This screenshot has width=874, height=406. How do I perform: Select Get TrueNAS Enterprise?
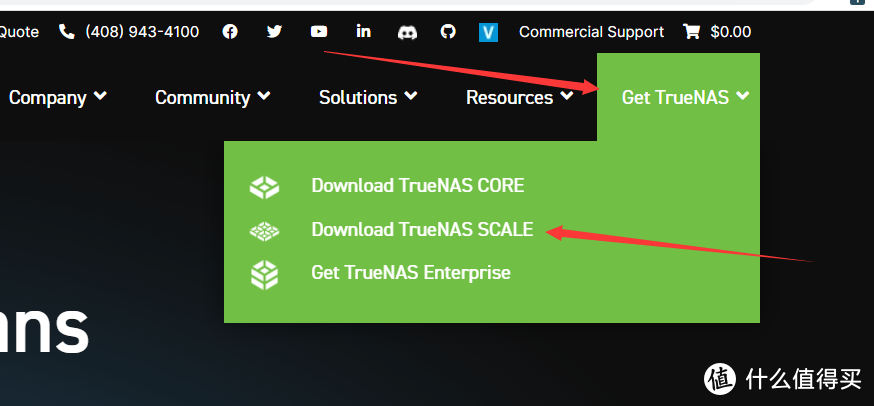click(411, 273)
